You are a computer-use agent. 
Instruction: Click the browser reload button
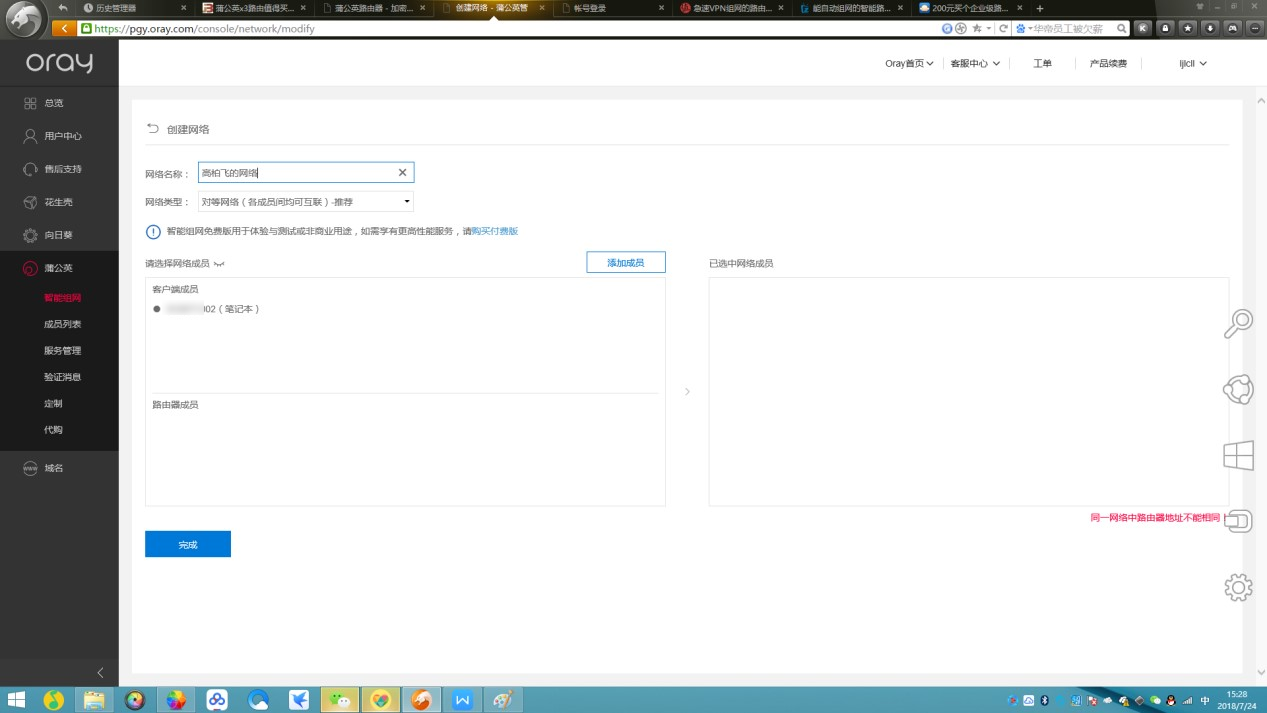point(1002,29)
